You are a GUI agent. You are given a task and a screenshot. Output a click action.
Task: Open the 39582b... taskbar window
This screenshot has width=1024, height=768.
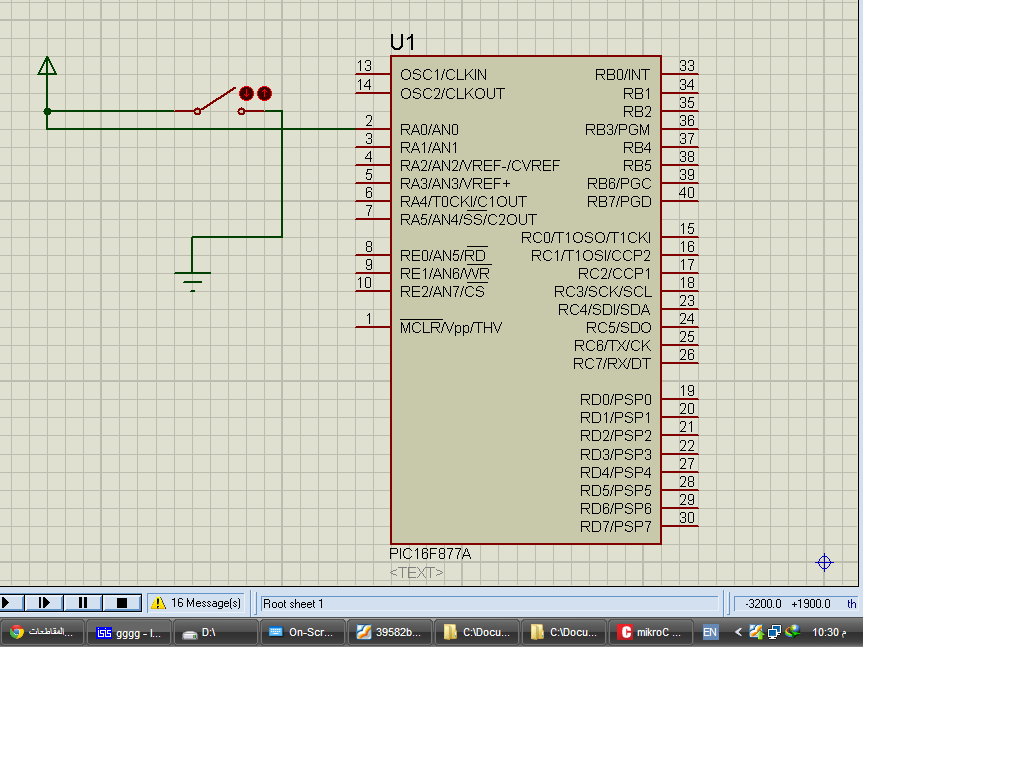click(389, 632)
